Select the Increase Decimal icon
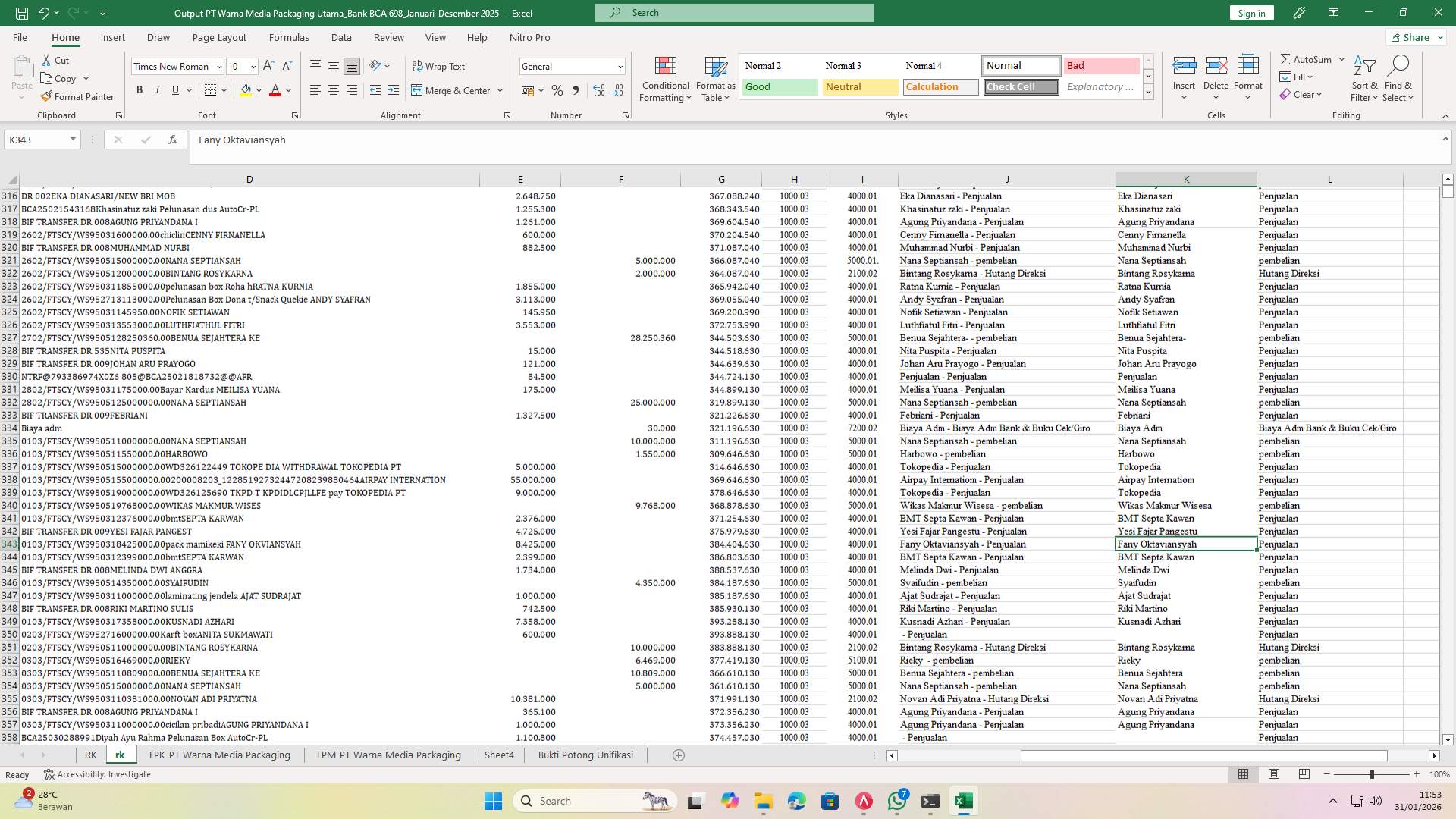 click(598, 90)
